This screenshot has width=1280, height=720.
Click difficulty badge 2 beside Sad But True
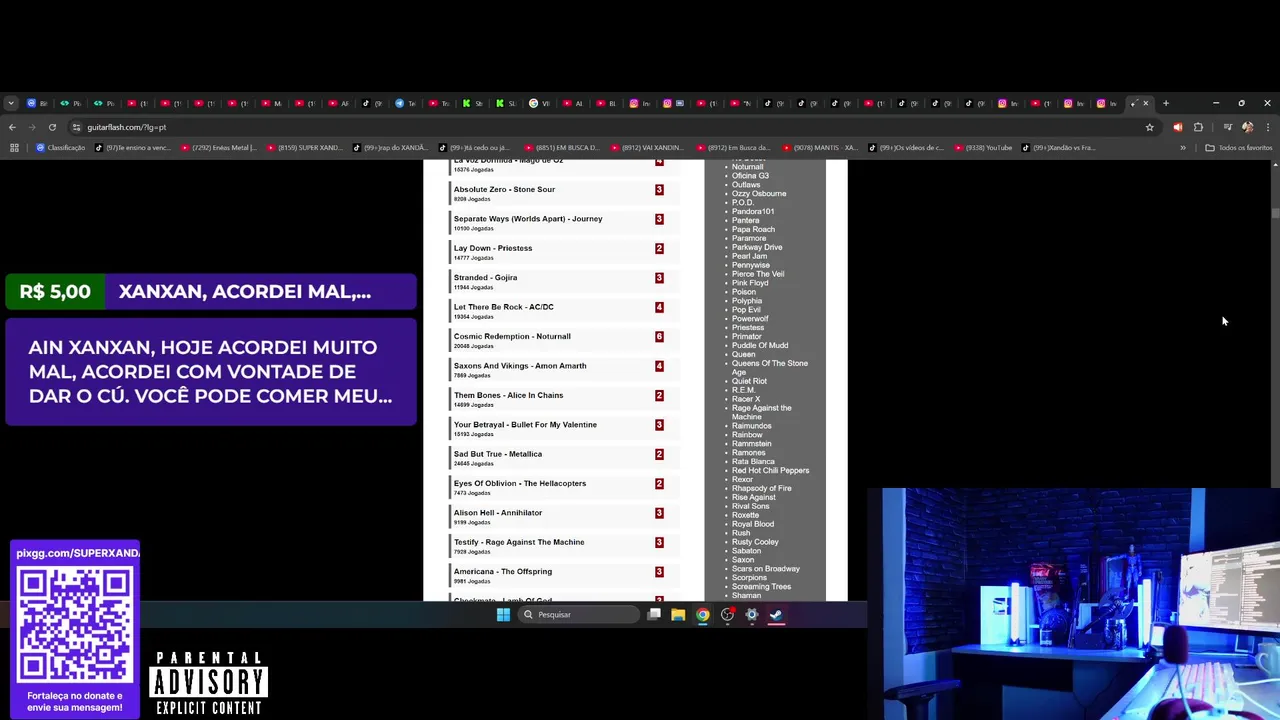coord(659,454)
